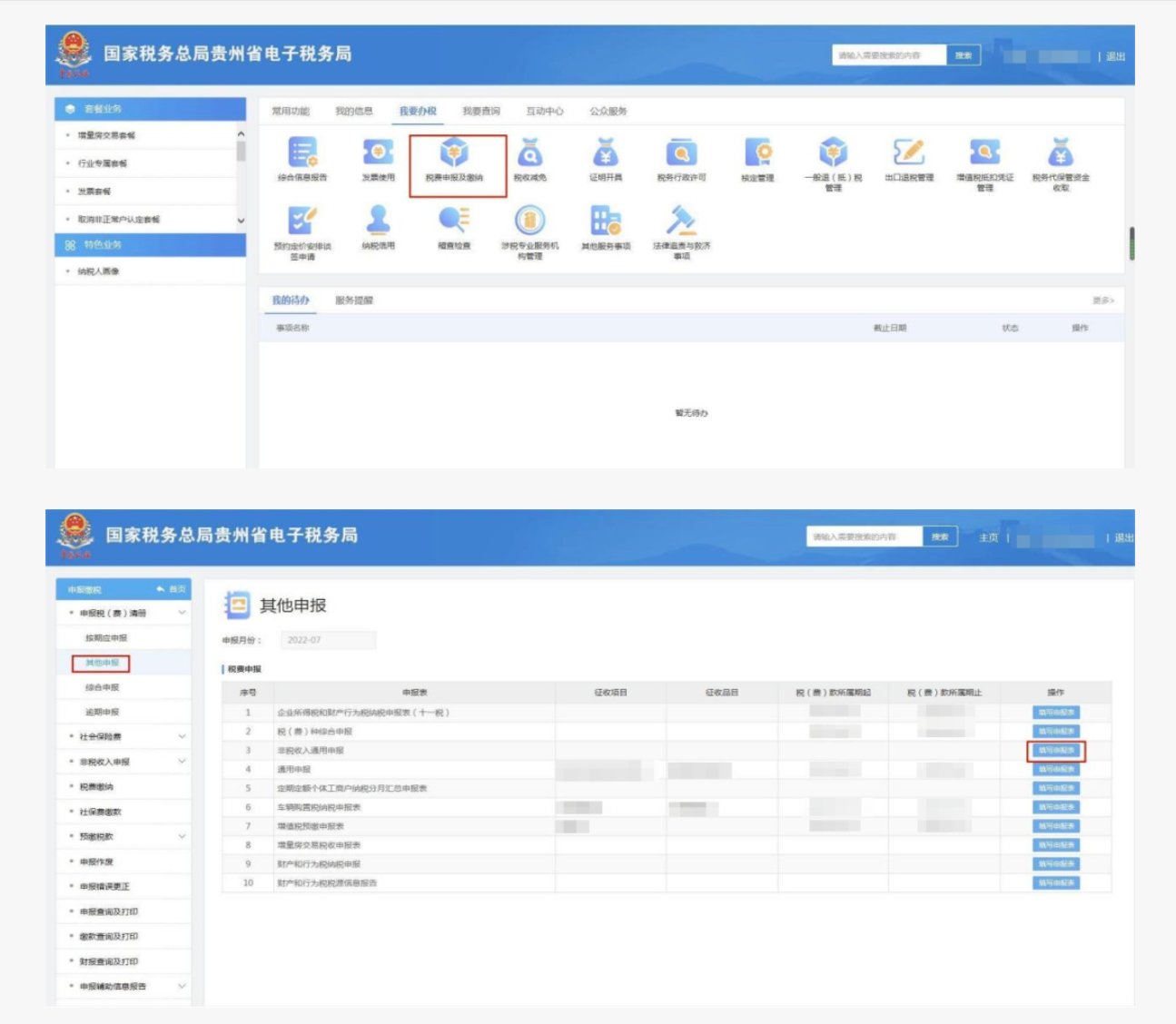
Task: Expand the 非税收入申报 sidebar section
Action: [182, 762]
